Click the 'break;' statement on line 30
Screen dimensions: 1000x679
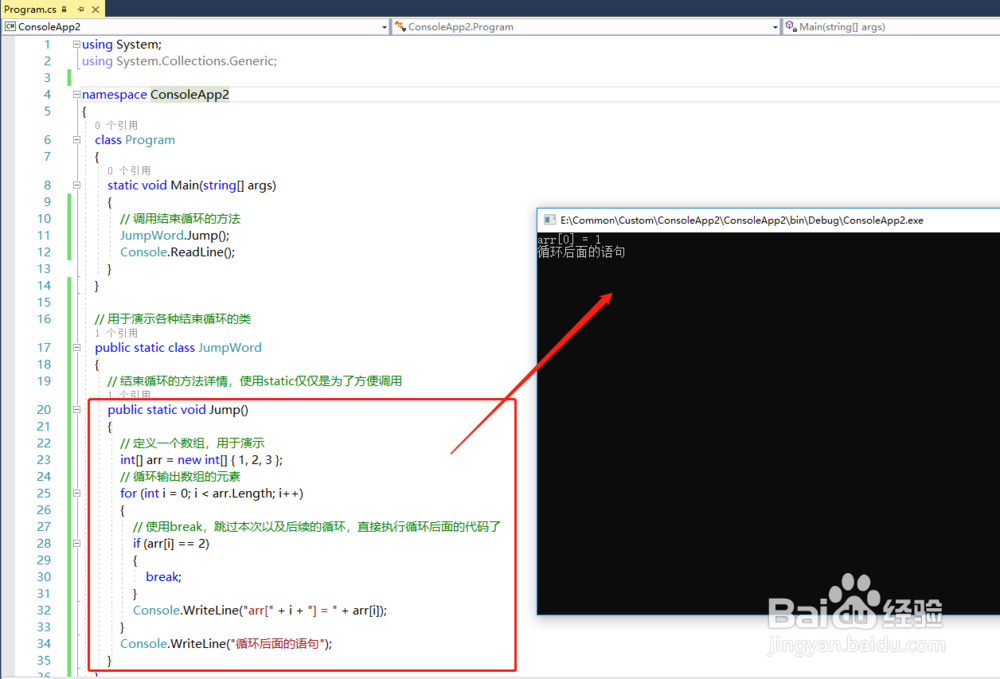(163, 576)
